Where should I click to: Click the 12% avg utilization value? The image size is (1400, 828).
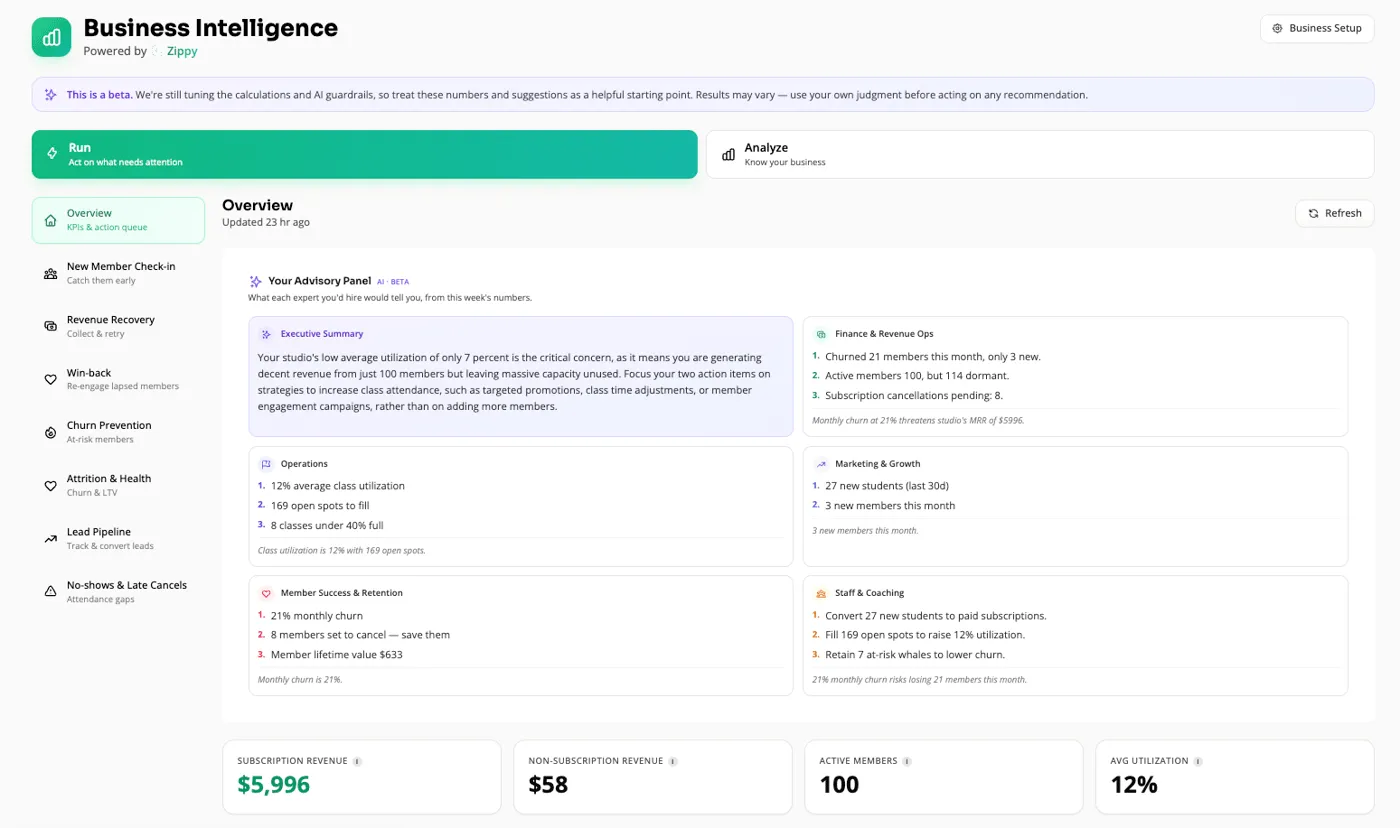coord(1134,785)
